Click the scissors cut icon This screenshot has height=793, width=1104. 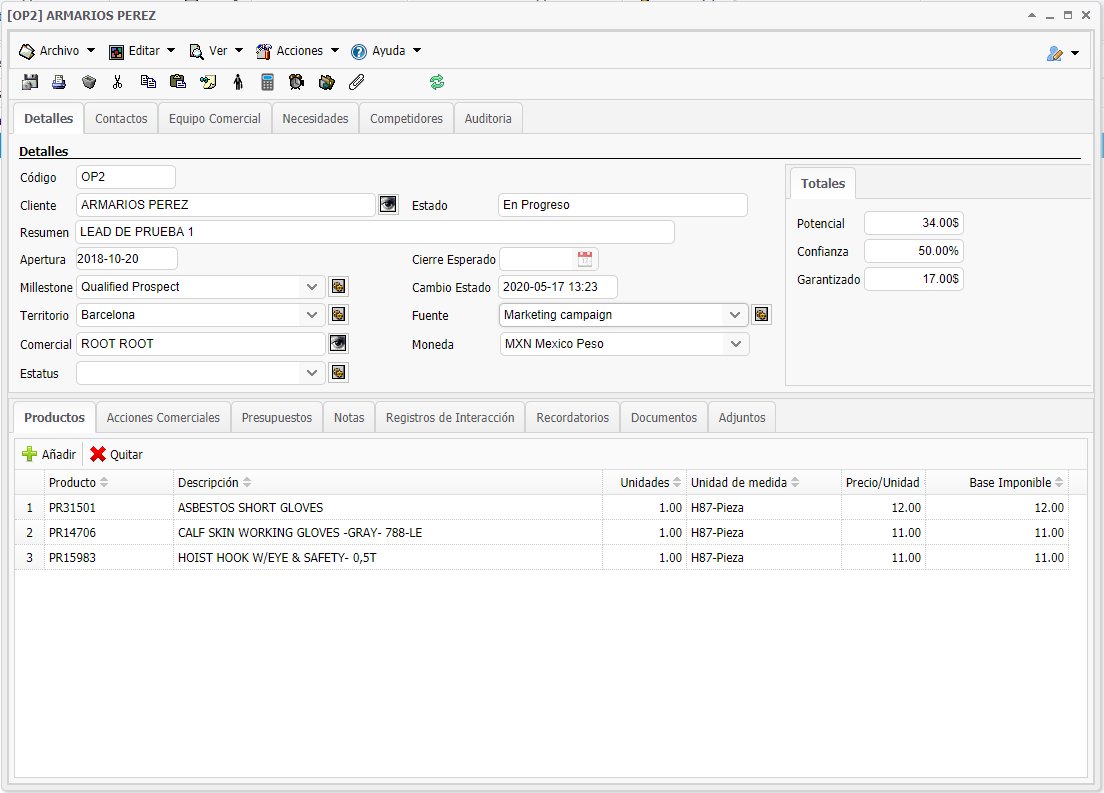[x=118, y=82]
